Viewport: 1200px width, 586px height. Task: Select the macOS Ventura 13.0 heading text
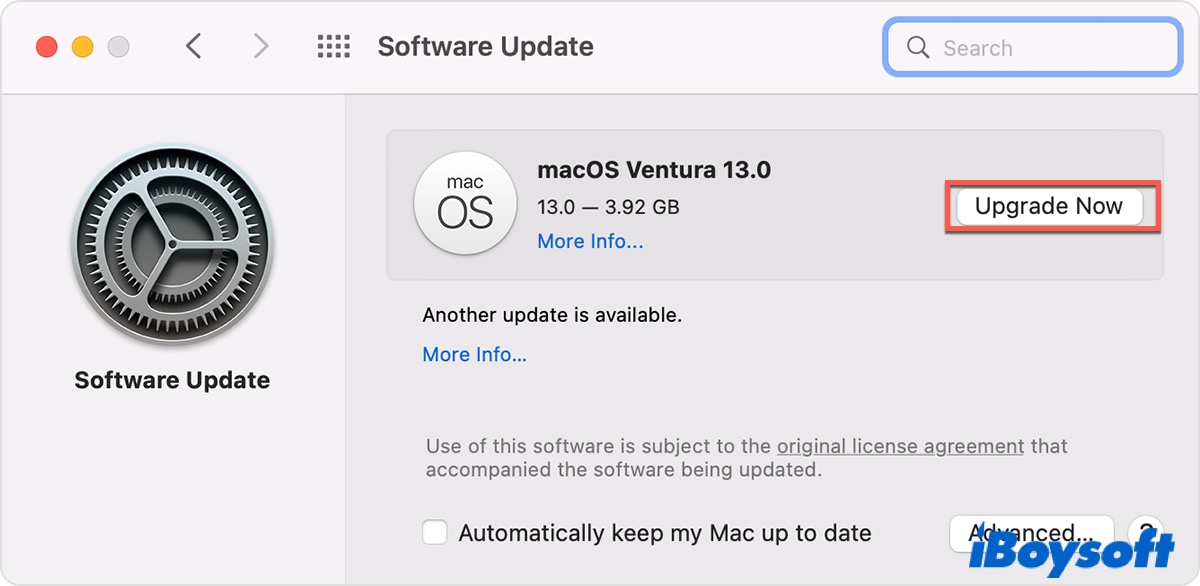[x=654, y=170]
